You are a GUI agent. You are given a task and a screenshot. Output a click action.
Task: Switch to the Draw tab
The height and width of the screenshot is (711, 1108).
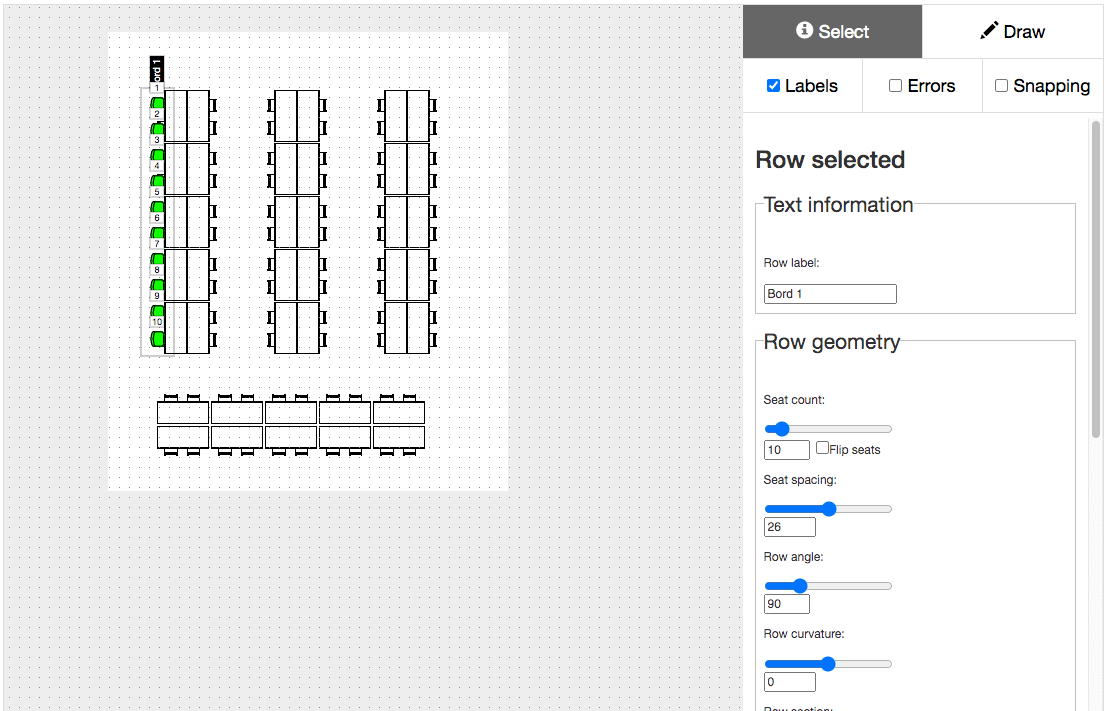pyautogui.click(x=1013, y=31)
